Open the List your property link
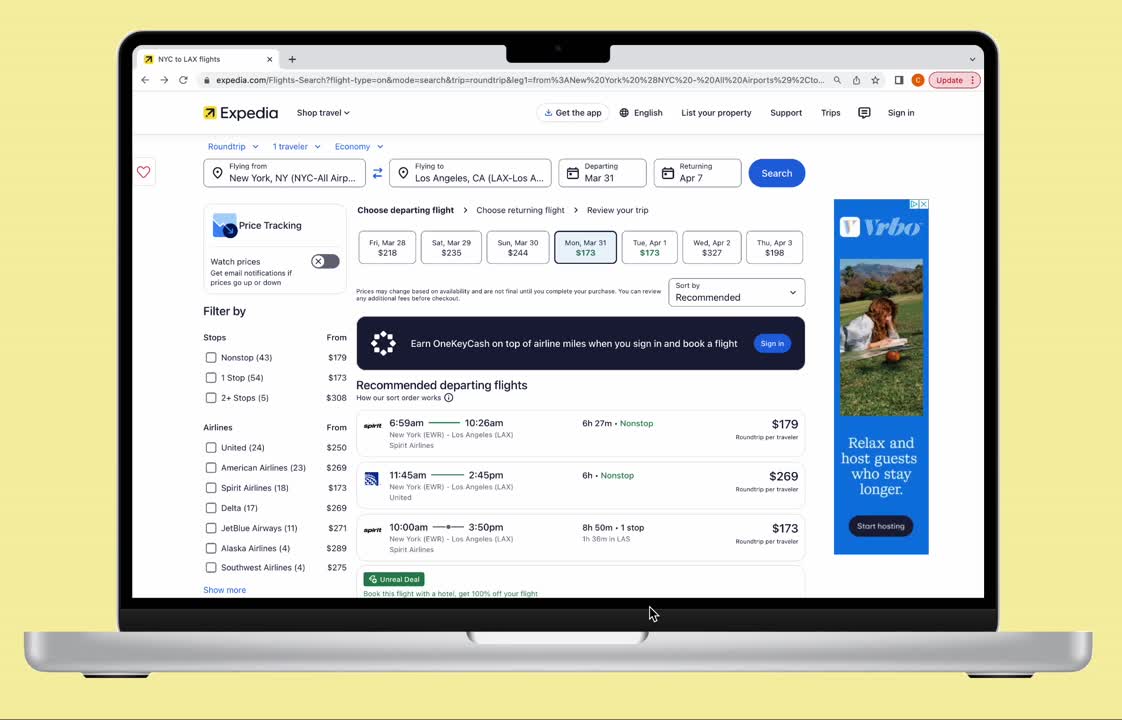The image size is (1122, 720). click(716, 113)
